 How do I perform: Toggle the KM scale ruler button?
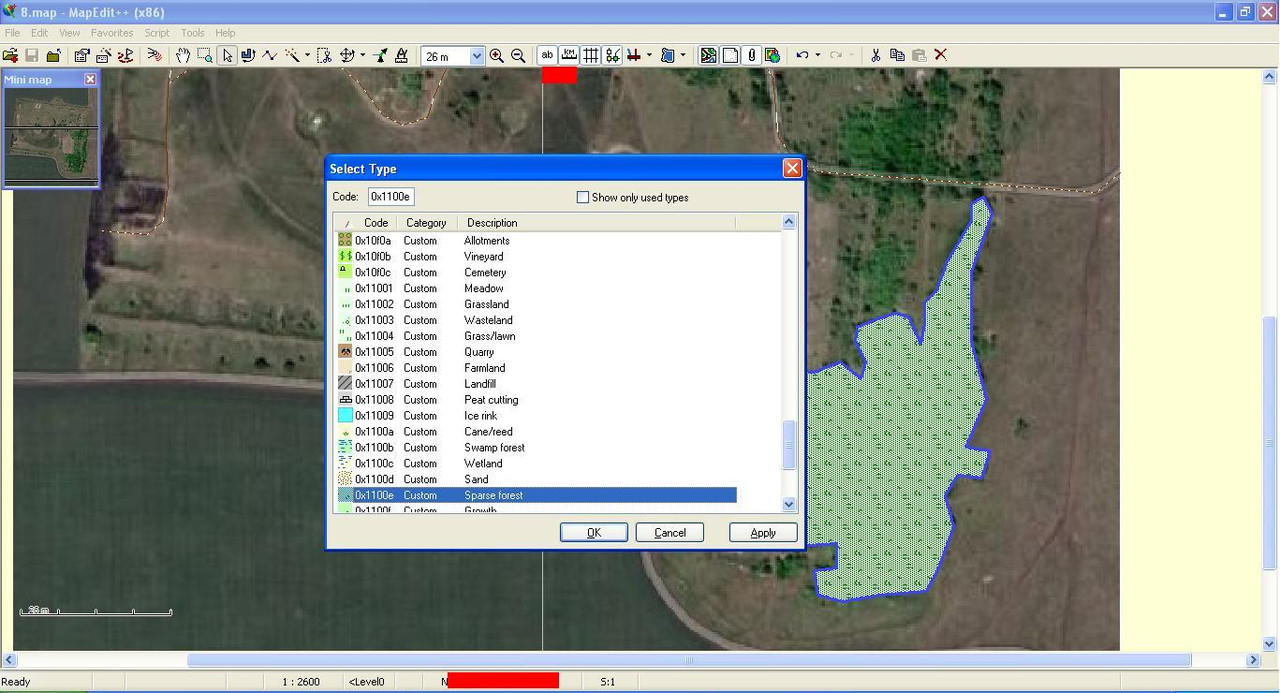(x=569, y=56)
